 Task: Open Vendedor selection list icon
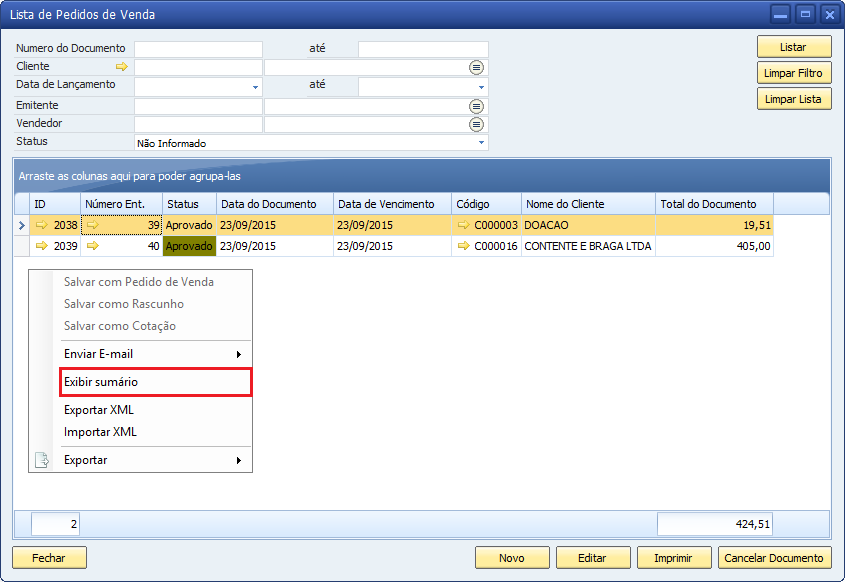[476, 124]
